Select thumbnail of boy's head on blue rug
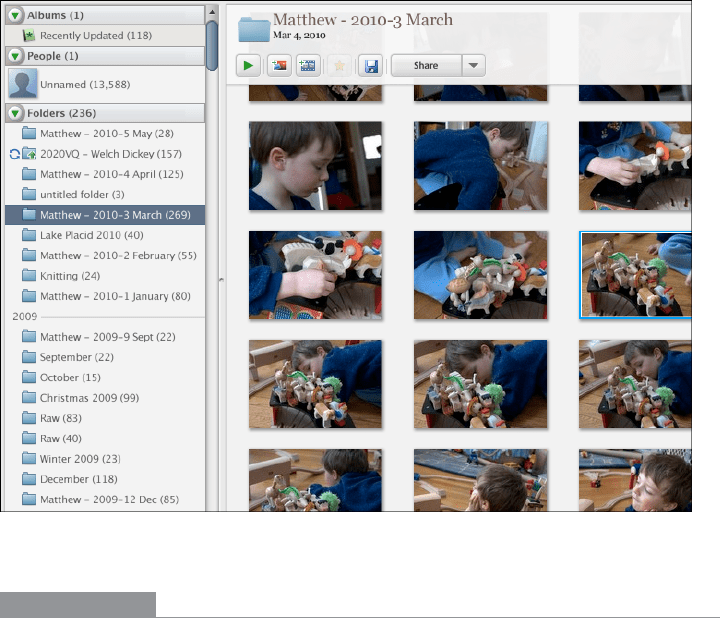 480,480
